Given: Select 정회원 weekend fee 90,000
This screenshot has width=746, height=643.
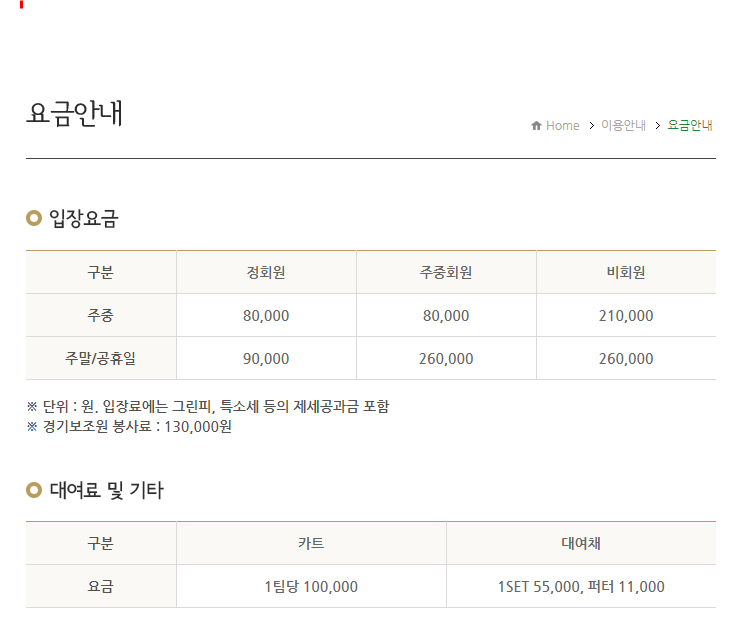Looking at the screenshot, I should 266,359.
